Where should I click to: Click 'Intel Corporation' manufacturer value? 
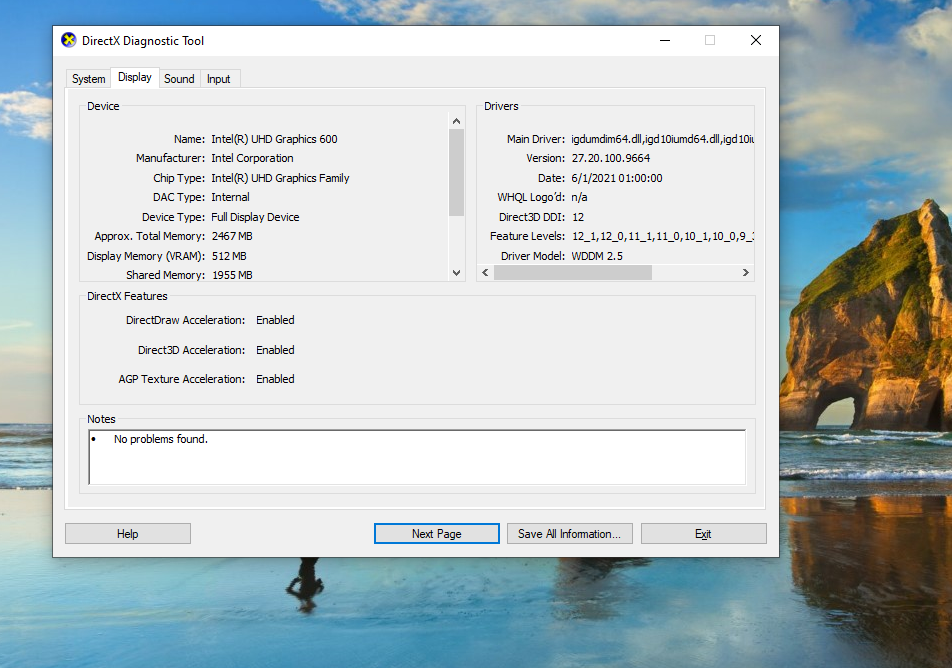252,158
